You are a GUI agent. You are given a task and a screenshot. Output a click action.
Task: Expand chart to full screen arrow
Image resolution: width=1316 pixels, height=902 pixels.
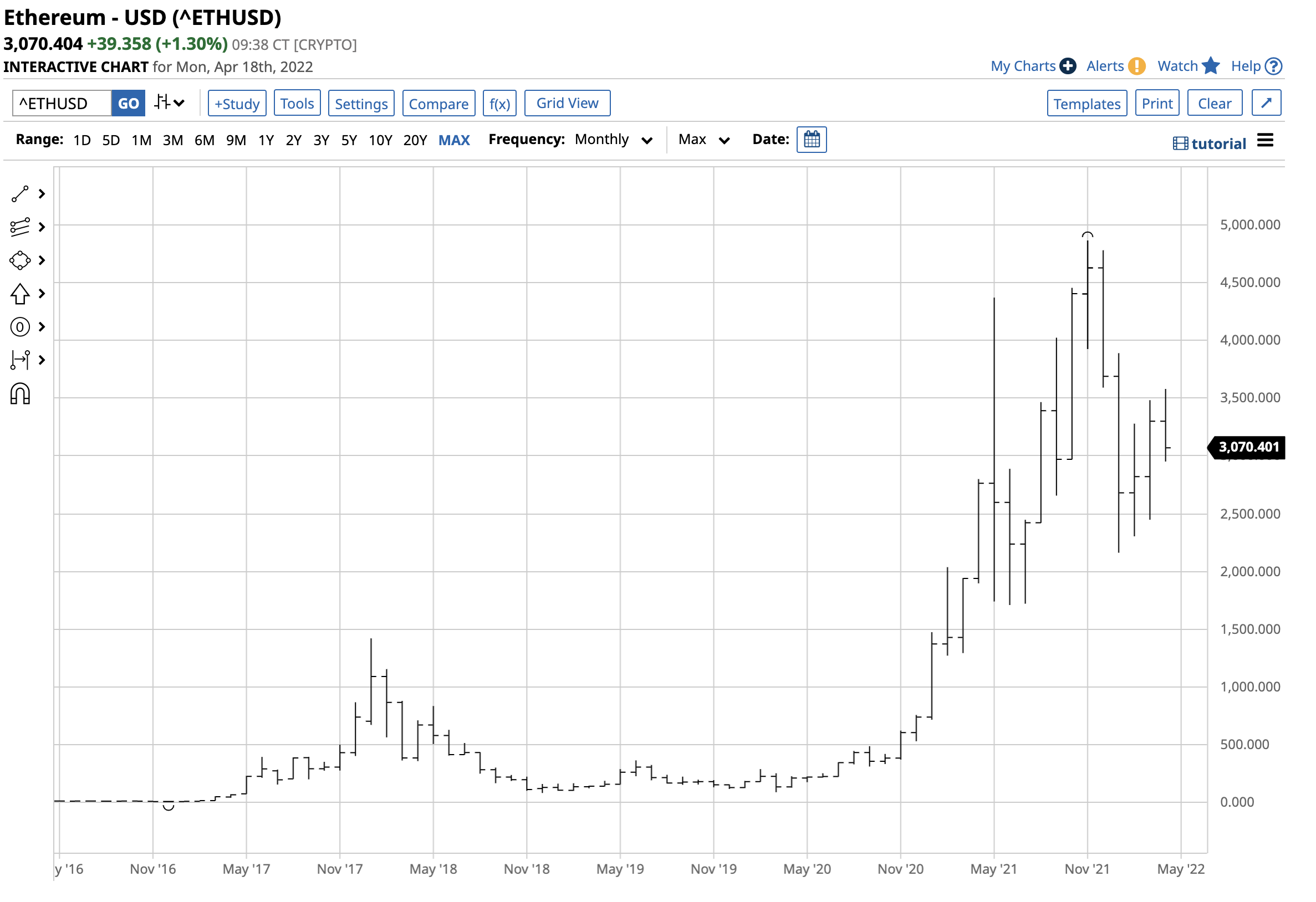pyautogui.click(x=1266, y=103)
